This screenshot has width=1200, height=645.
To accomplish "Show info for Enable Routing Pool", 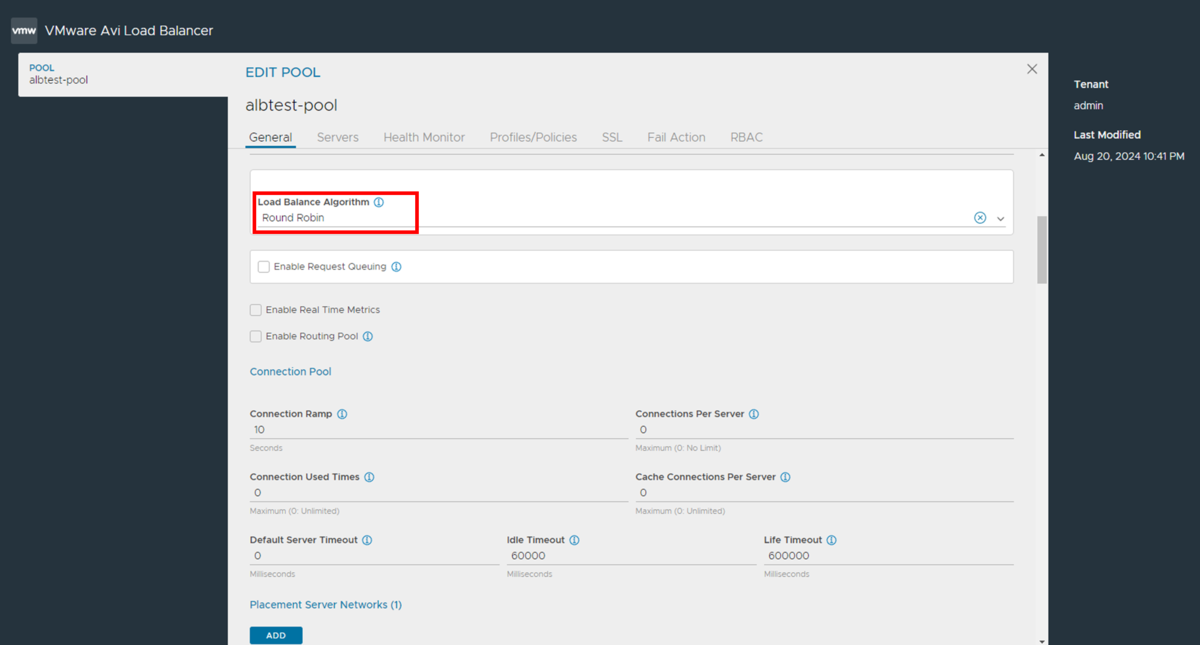I will tap(368, 337).
